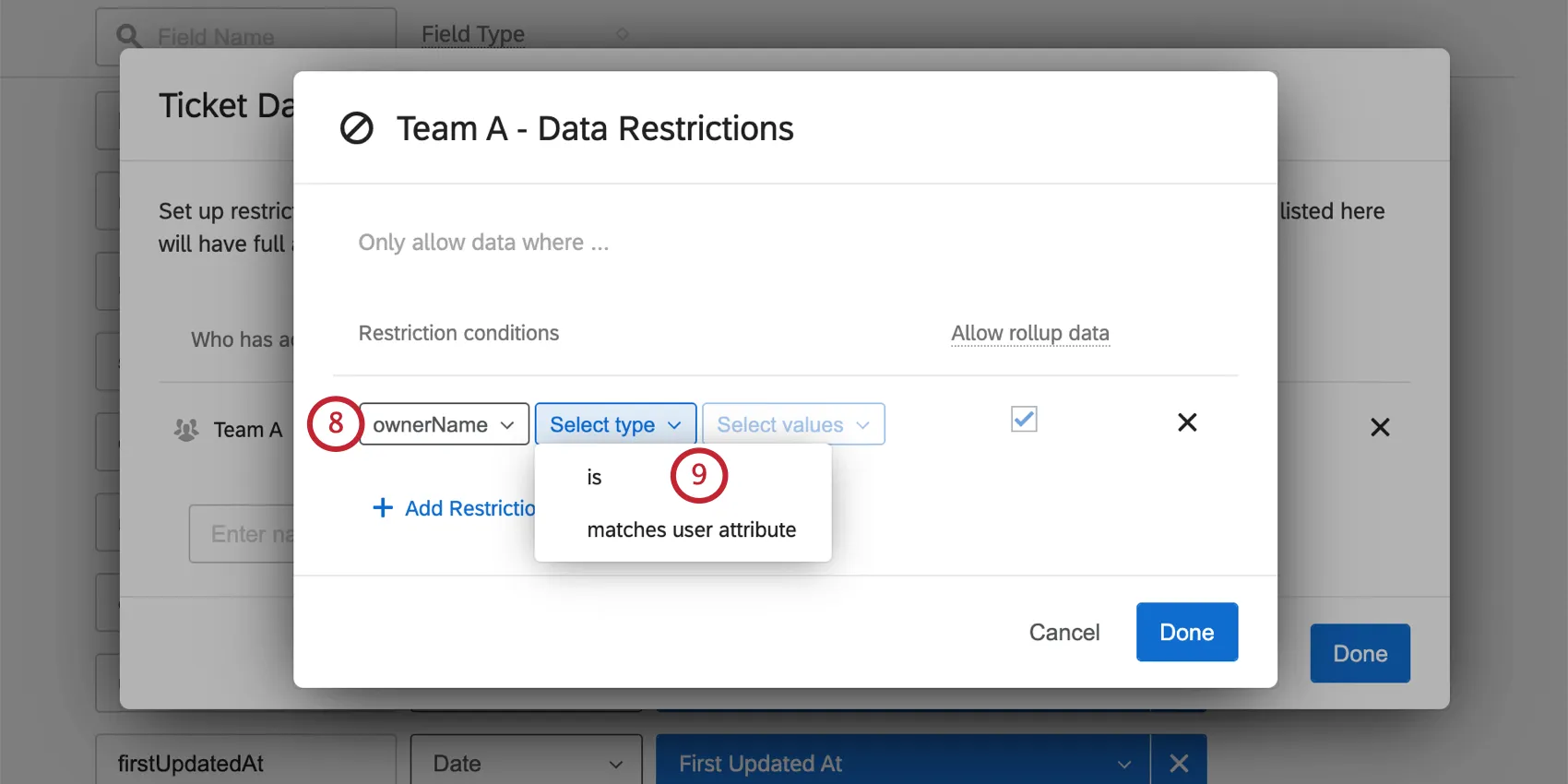Remove the ownerName restriction row
1568x784 pixels.
(x=1187, y=422)
